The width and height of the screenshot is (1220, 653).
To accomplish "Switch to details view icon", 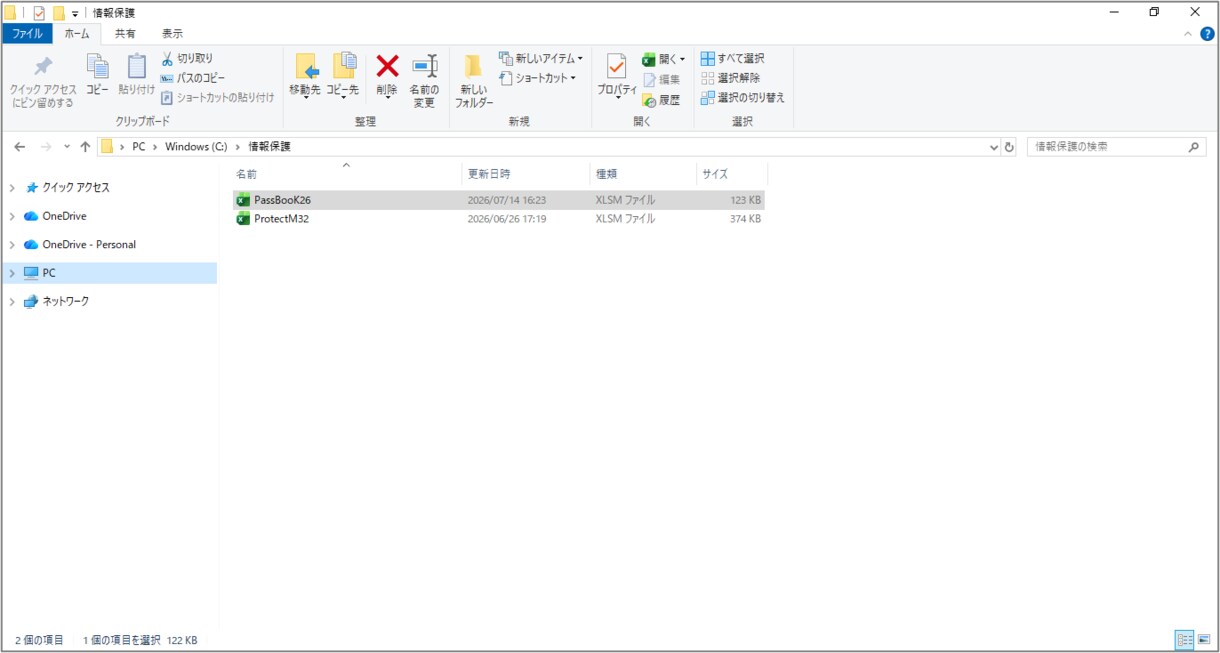I will coord(1184,639).
